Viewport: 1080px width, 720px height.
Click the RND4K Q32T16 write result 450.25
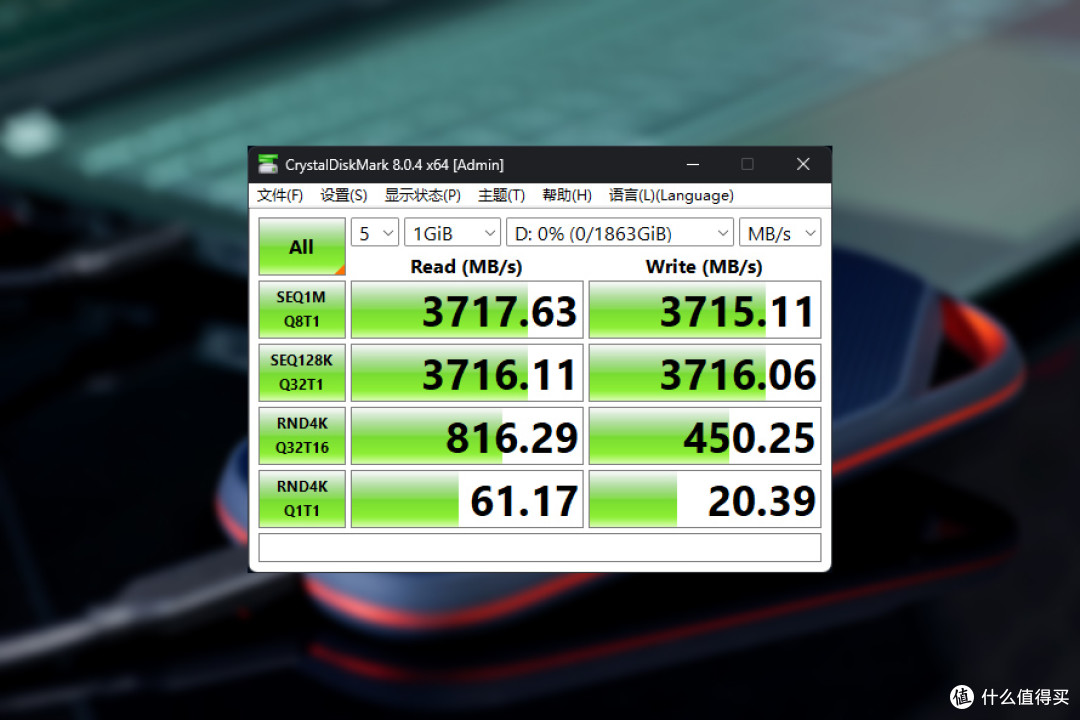click(x=705, y=435)
